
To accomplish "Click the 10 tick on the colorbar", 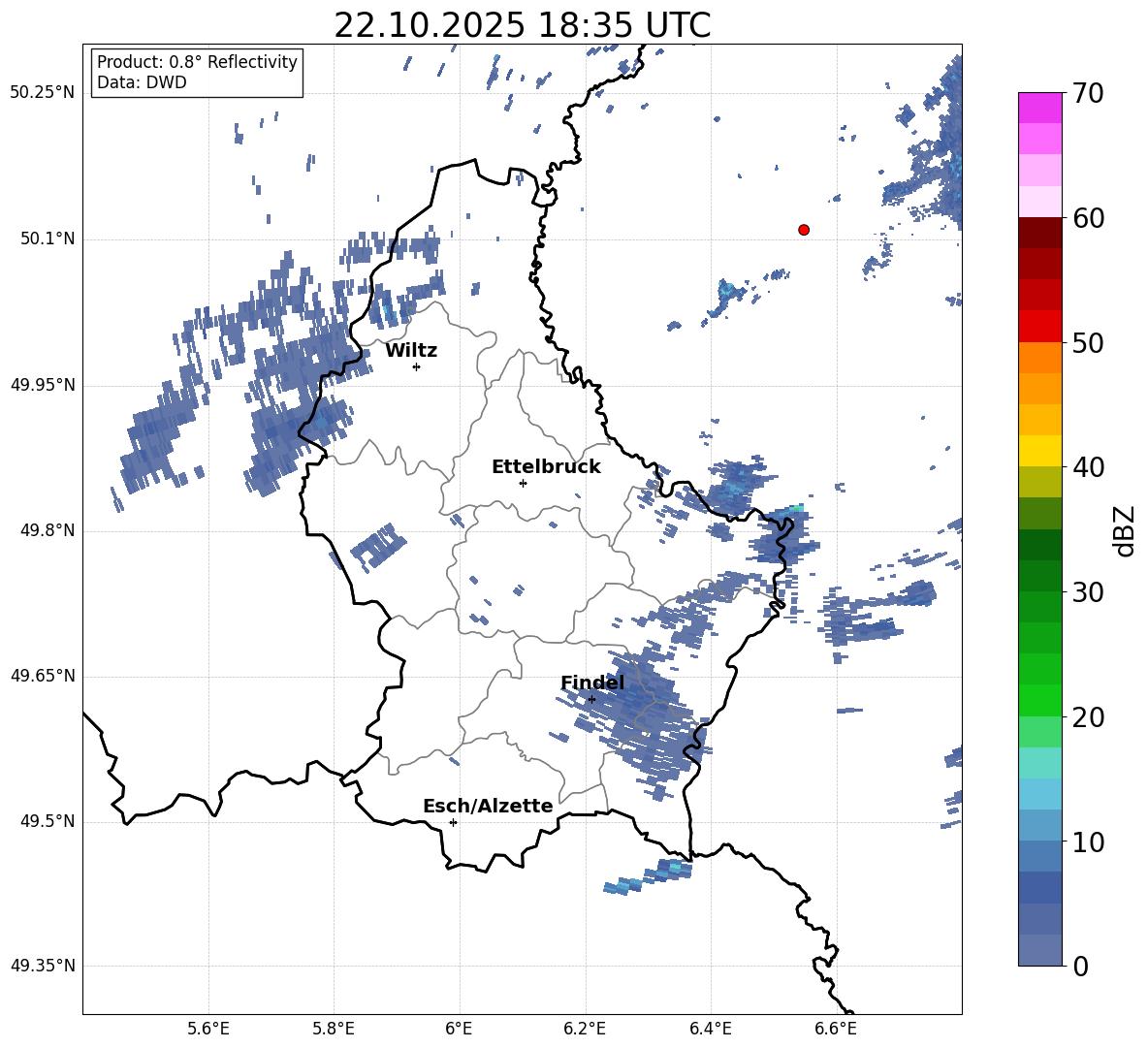I will click(1088, 842).
